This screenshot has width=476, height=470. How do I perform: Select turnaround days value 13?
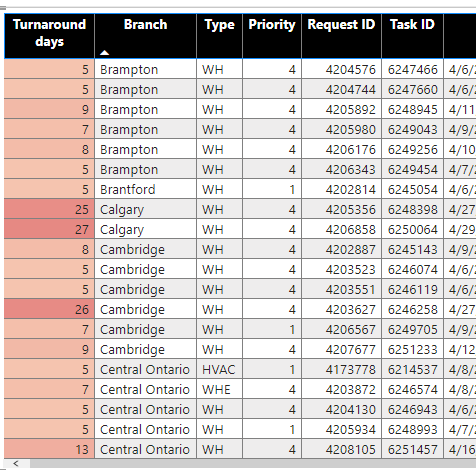coord(49,449)
